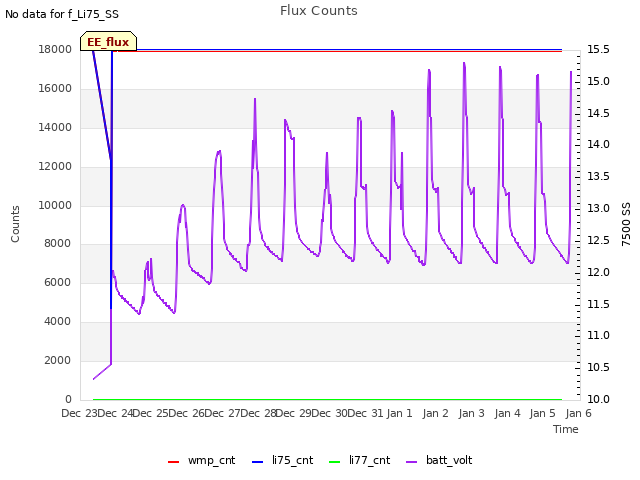Click the green li77_cnt legend swatch
The image size is (640, 480).
(334, 462)
